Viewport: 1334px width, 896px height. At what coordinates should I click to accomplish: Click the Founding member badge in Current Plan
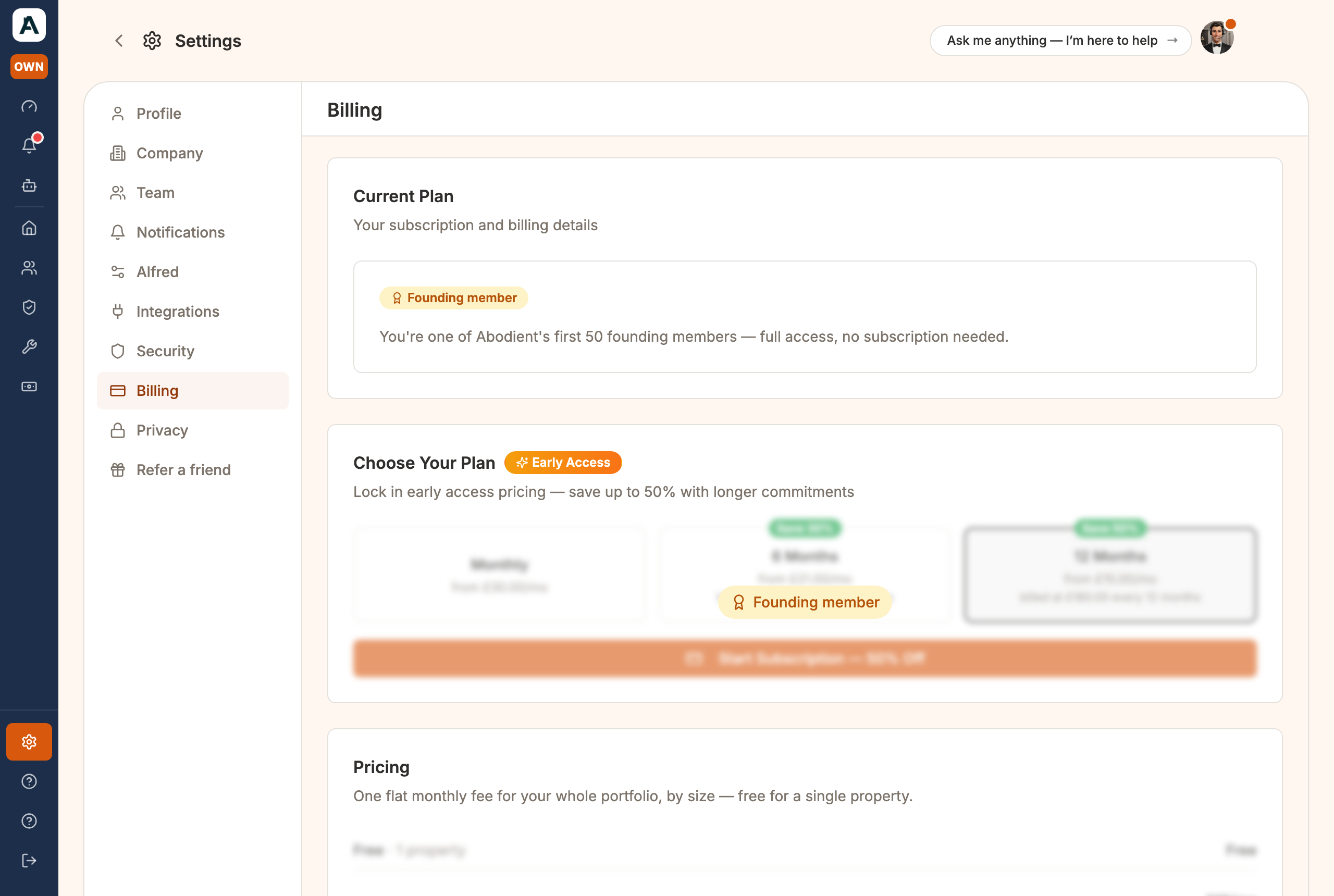pyautogui.click(x=454, y=298)
